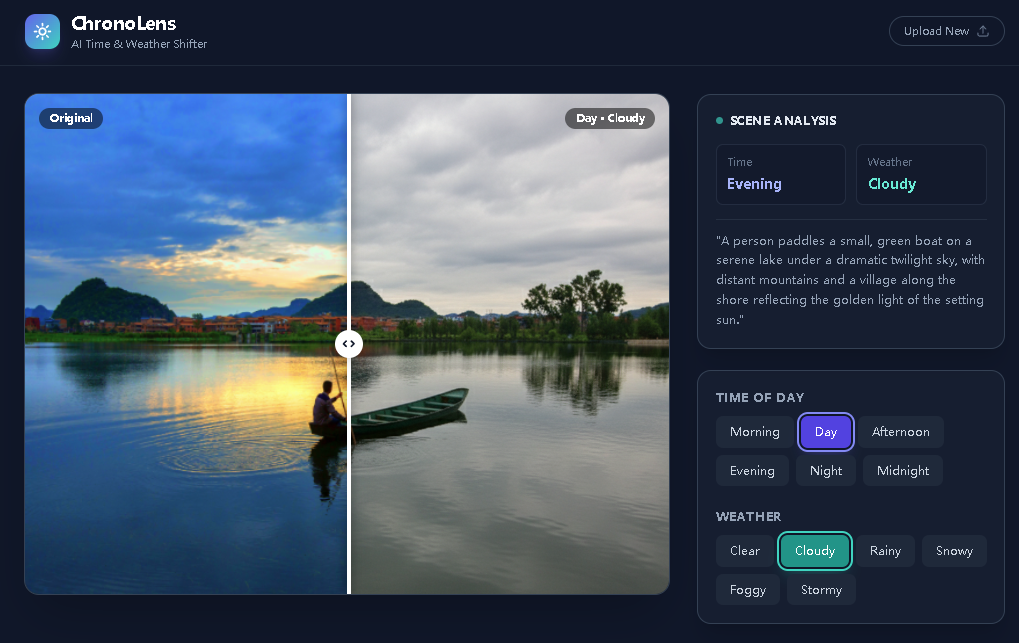Image resolution: width=1019 pixels, height=643 pixels.
Task: Switch weather to Foggy
Action: [x=748, y=590]
